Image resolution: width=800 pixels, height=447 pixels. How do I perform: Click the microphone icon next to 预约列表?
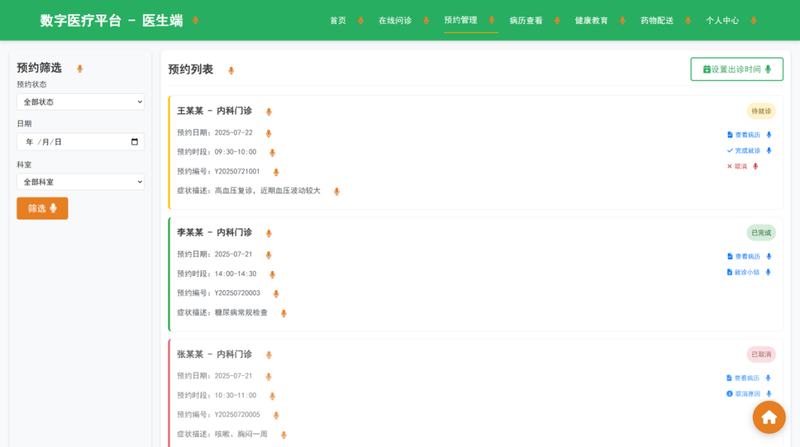click(x=231, y=71)
